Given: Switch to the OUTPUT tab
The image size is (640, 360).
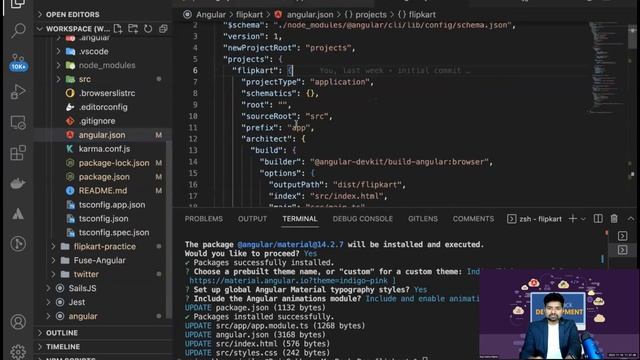Looking at the screenshot, I should tap(252, 219).
